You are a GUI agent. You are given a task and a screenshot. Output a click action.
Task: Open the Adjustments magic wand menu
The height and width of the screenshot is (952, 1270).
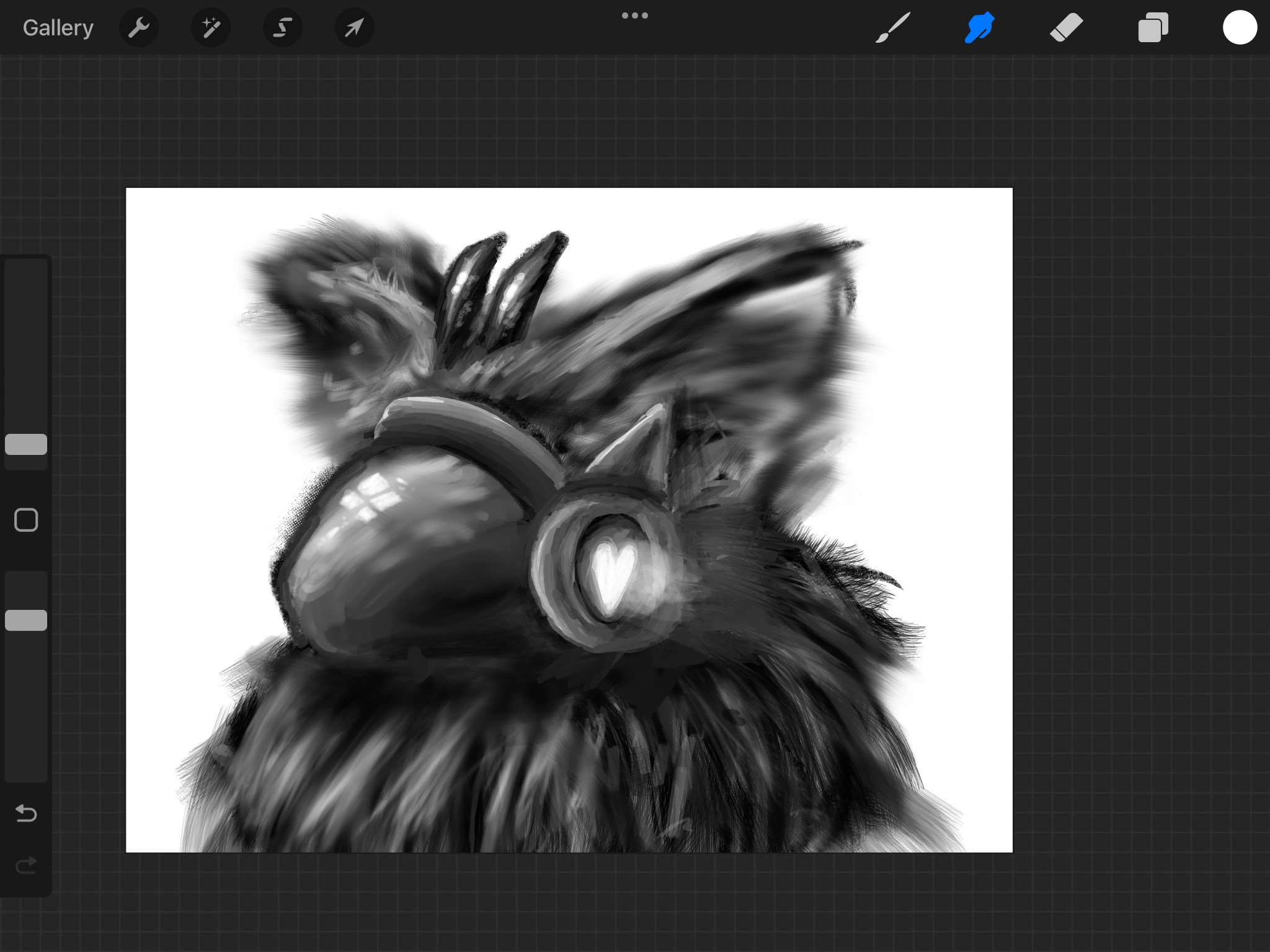point(211,27)
